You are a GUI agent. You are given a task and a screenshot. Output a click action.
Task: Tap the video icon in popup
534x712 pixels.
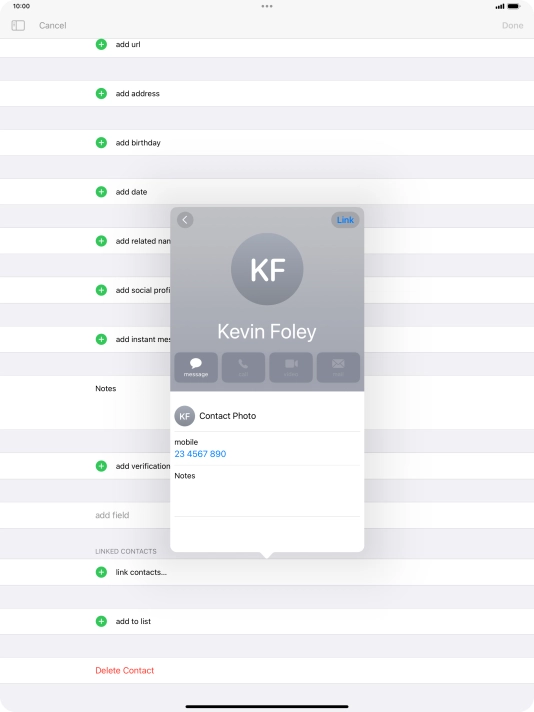tap(291, 367)
